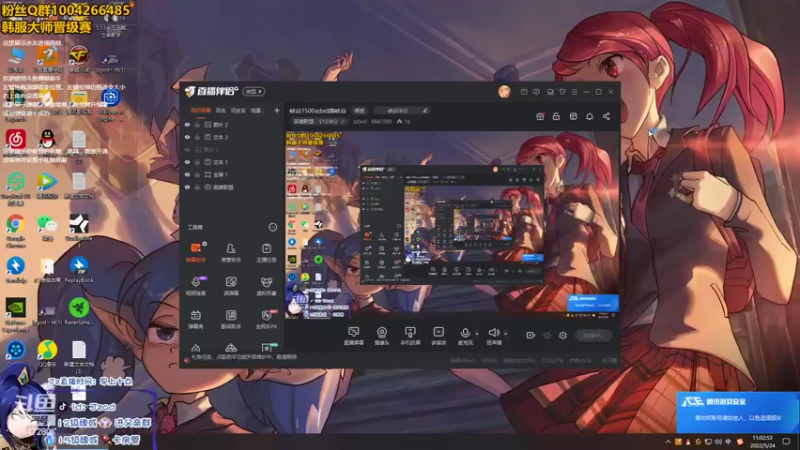
Task: Open the 弹幕秀 TV-shaped tool
Action: (196, 319)
